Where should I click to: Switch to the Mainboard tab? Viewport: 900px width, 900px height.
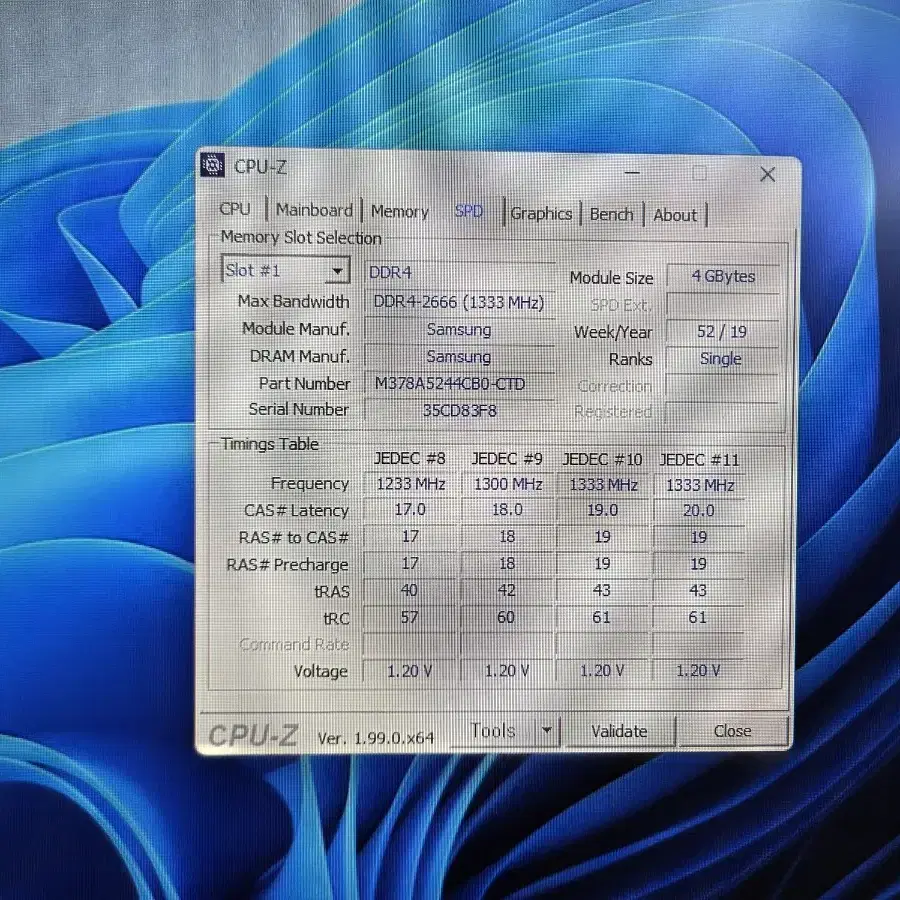313,210
